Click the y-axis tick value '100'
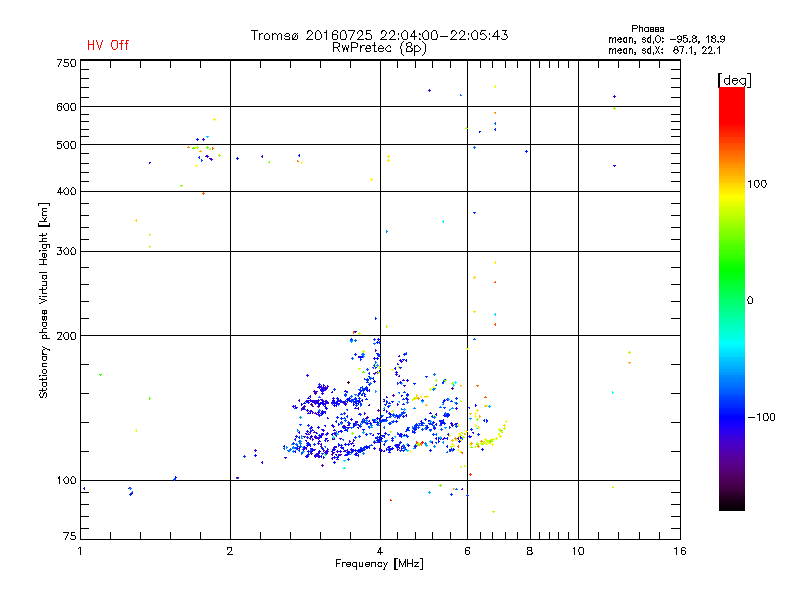 pos(66,481)
